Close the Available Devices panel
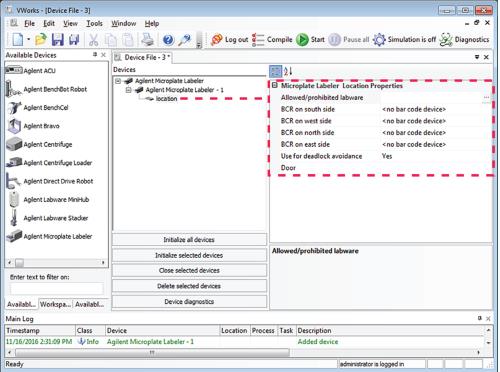500x372 pixels. [x=103, y=55]
